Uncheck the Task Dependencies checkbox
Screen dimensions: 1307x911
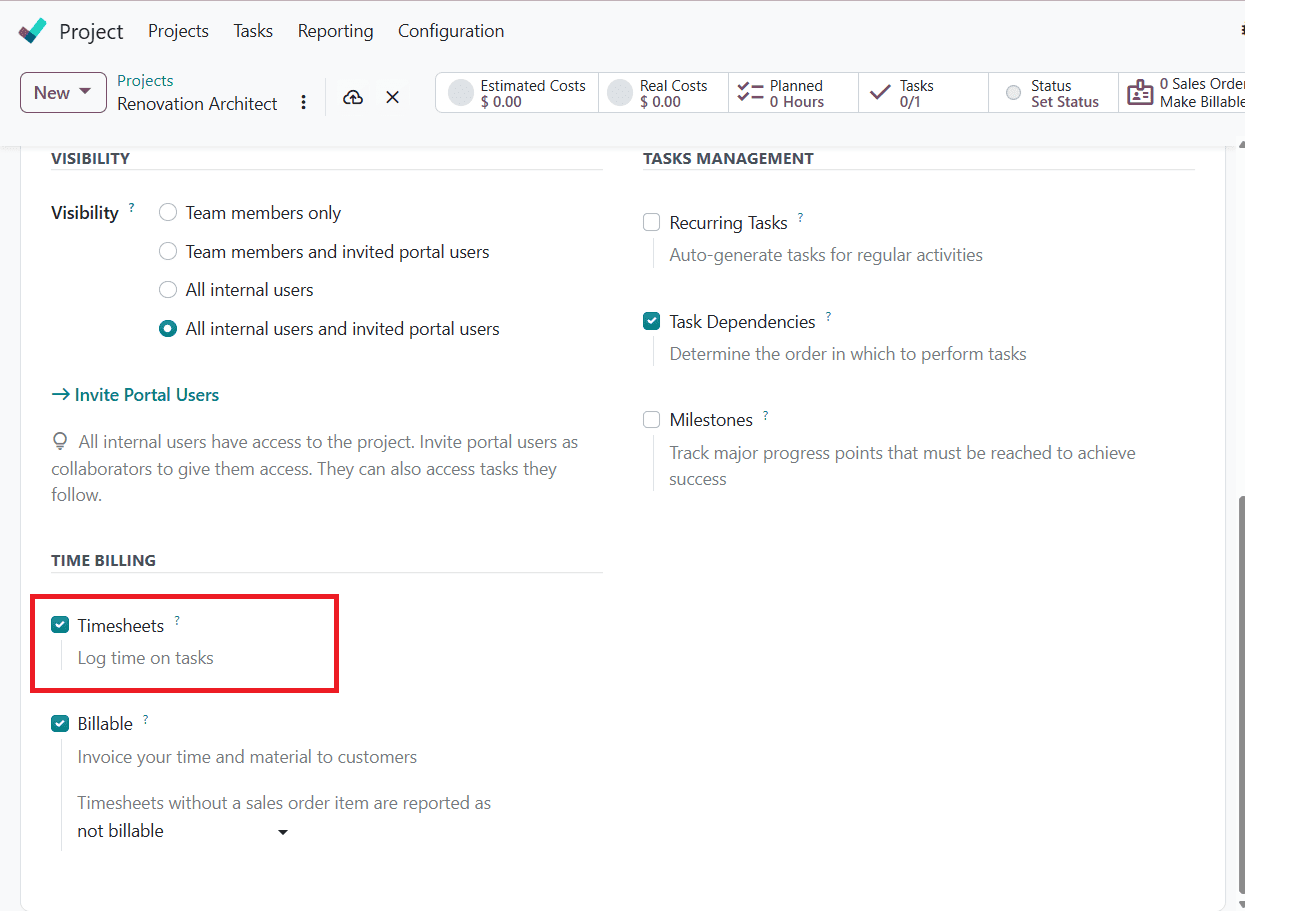click(x=652, y=322)
